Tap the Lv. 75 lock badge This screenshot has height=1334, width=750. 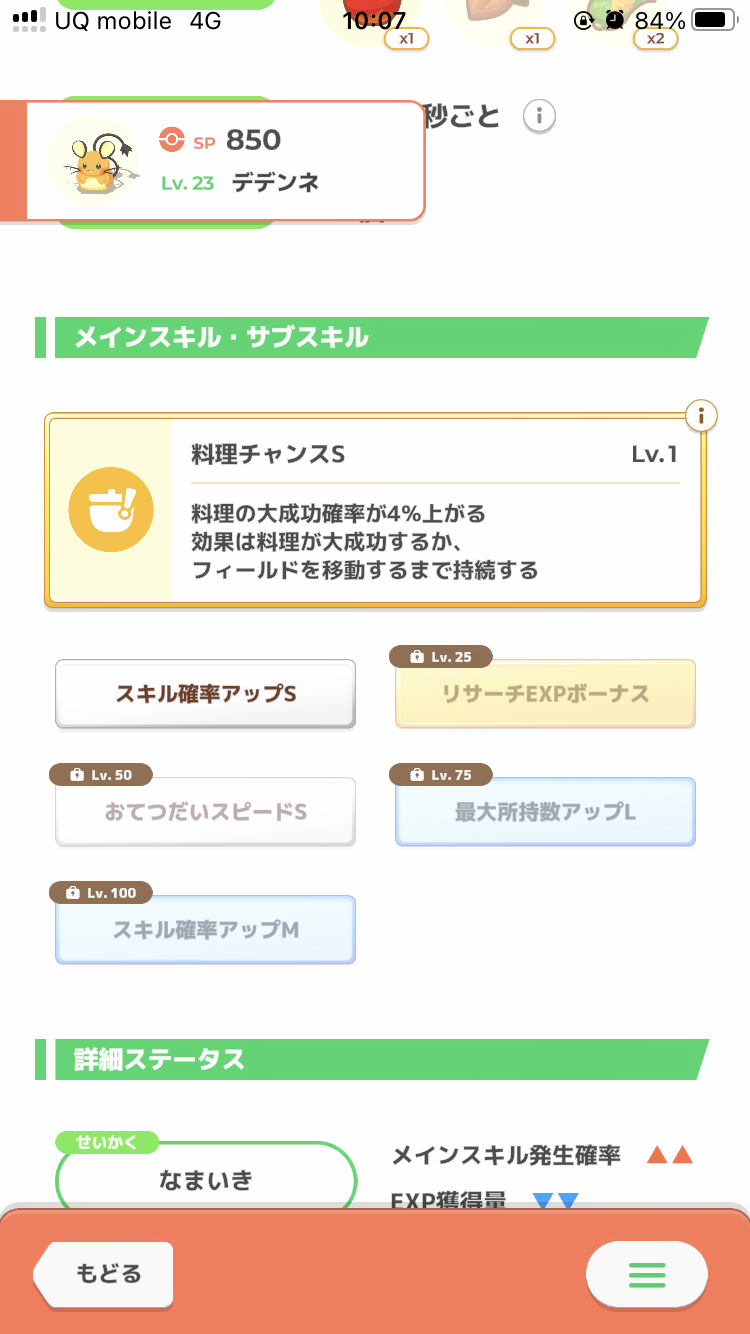(444, 774)
